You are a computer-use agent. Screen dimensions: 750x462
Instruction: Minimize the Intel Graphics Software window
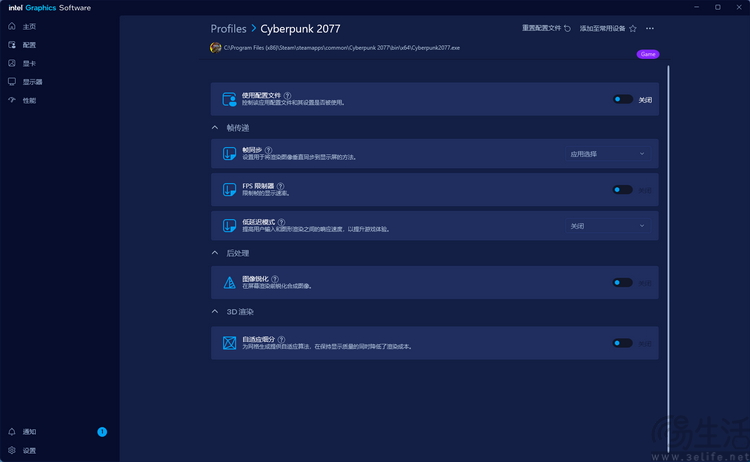click(x=696, y=7)
